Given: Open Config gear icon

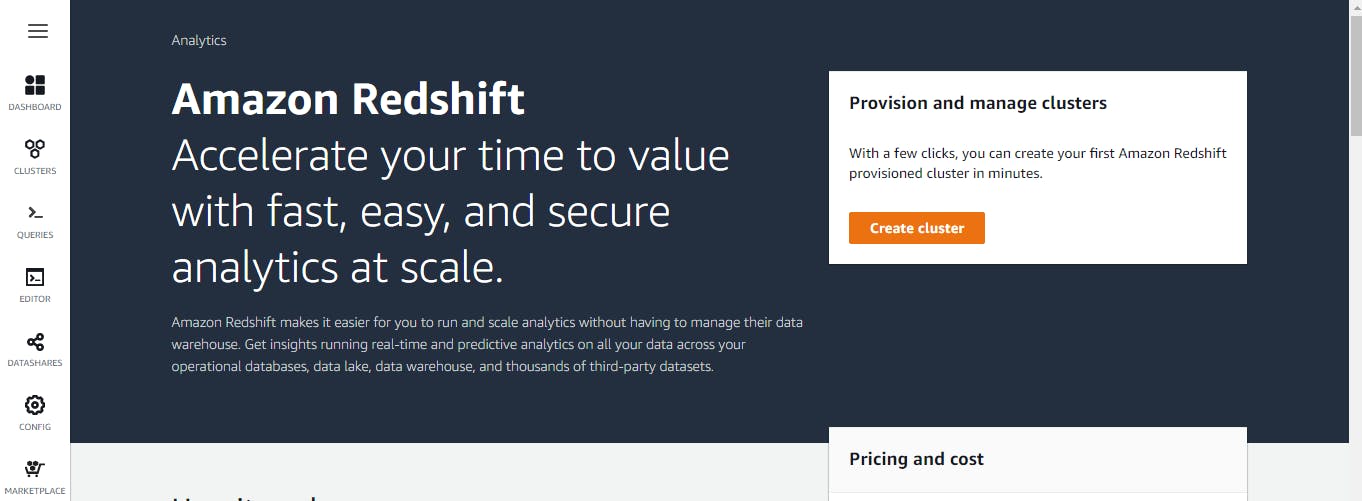Looking at the screenshot, I should point(35,405).
